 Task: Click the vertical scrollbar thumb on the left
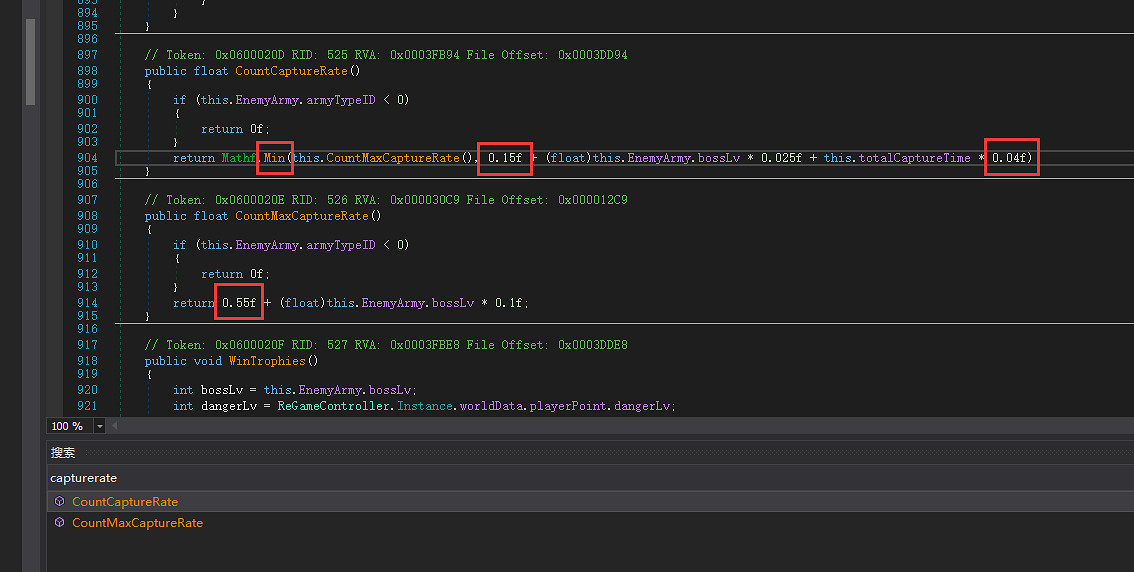point(30,60)
